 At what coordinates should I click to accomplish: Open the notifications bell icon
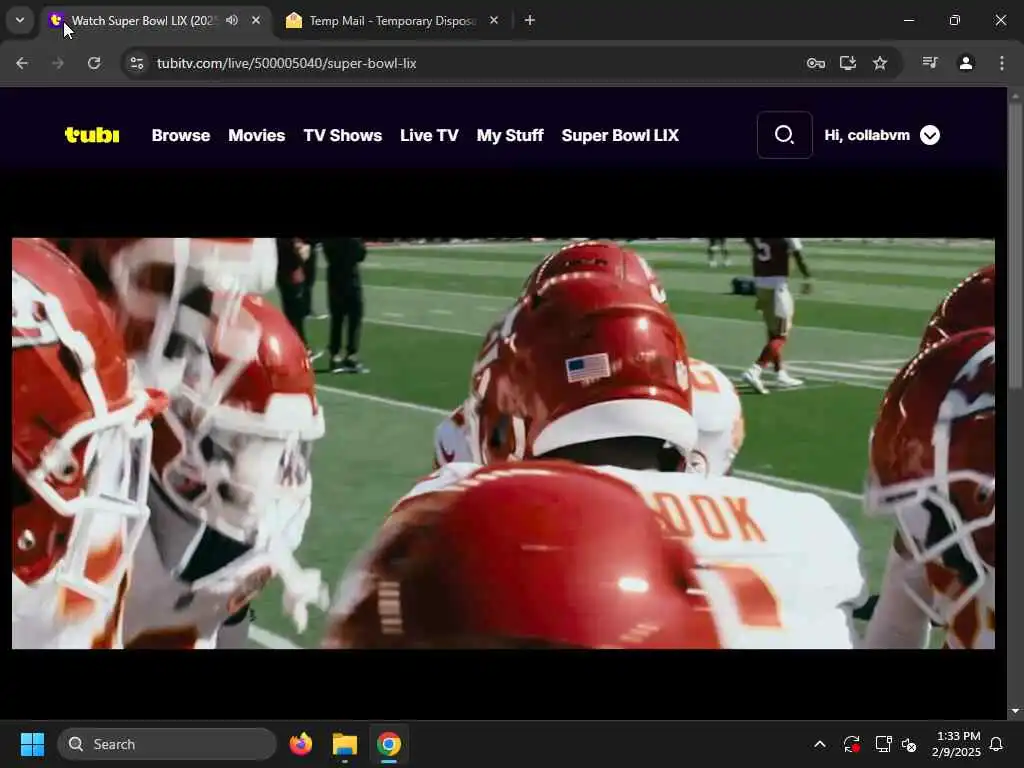(997, 744)
